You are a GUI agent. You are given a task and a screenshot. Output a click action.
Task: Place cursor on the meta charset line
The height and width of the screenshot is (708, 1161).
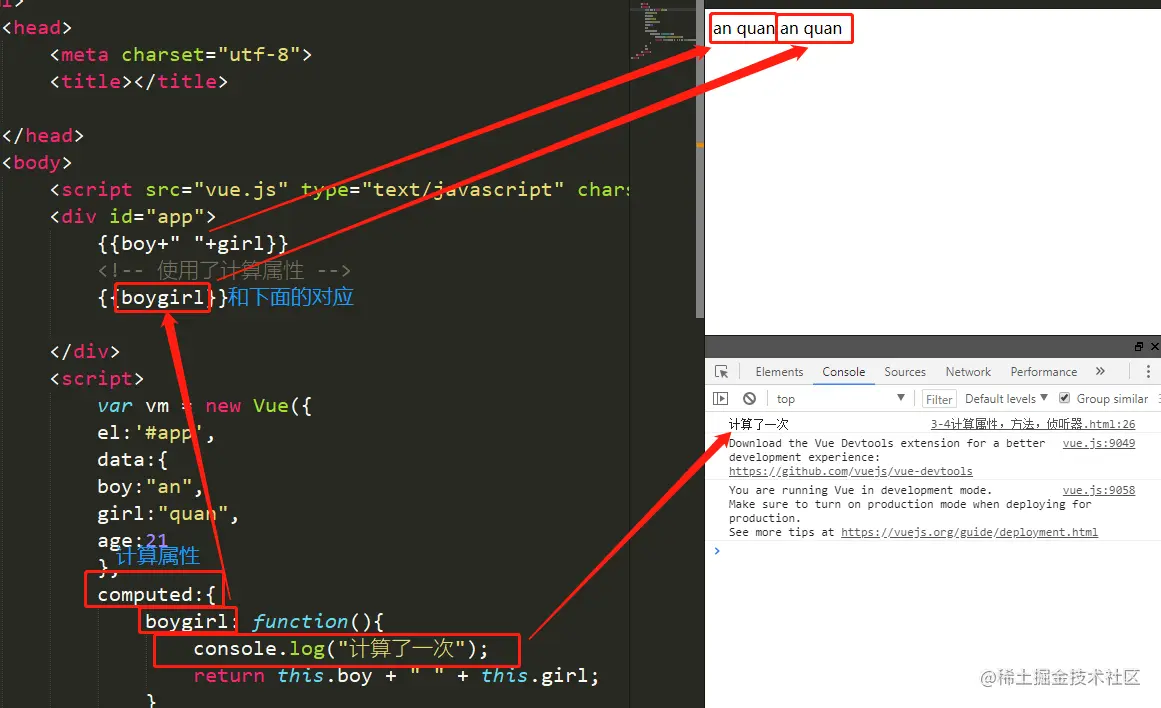[181, 55]
